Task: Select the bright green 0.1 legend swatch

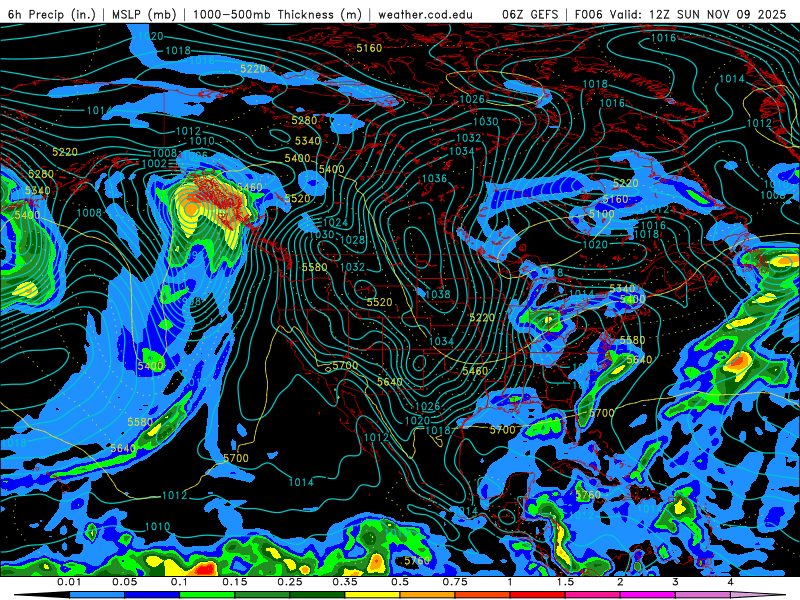Action: tap(207, 595)
